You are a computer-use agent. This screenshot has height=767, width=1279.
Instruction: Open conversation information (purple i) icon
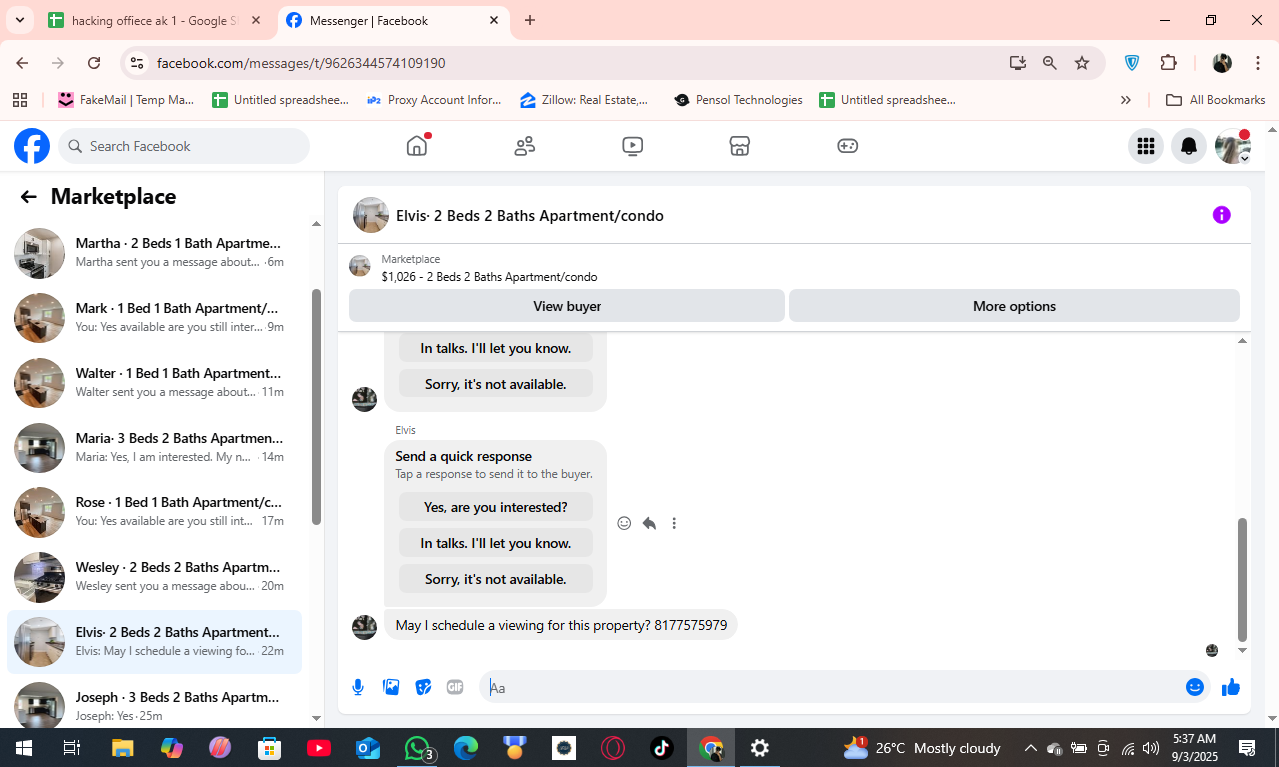point(1221,215)
